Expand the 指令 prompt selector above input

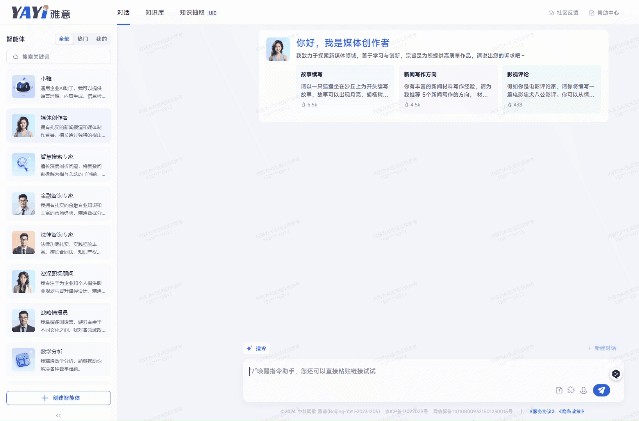tap(257, 348)
